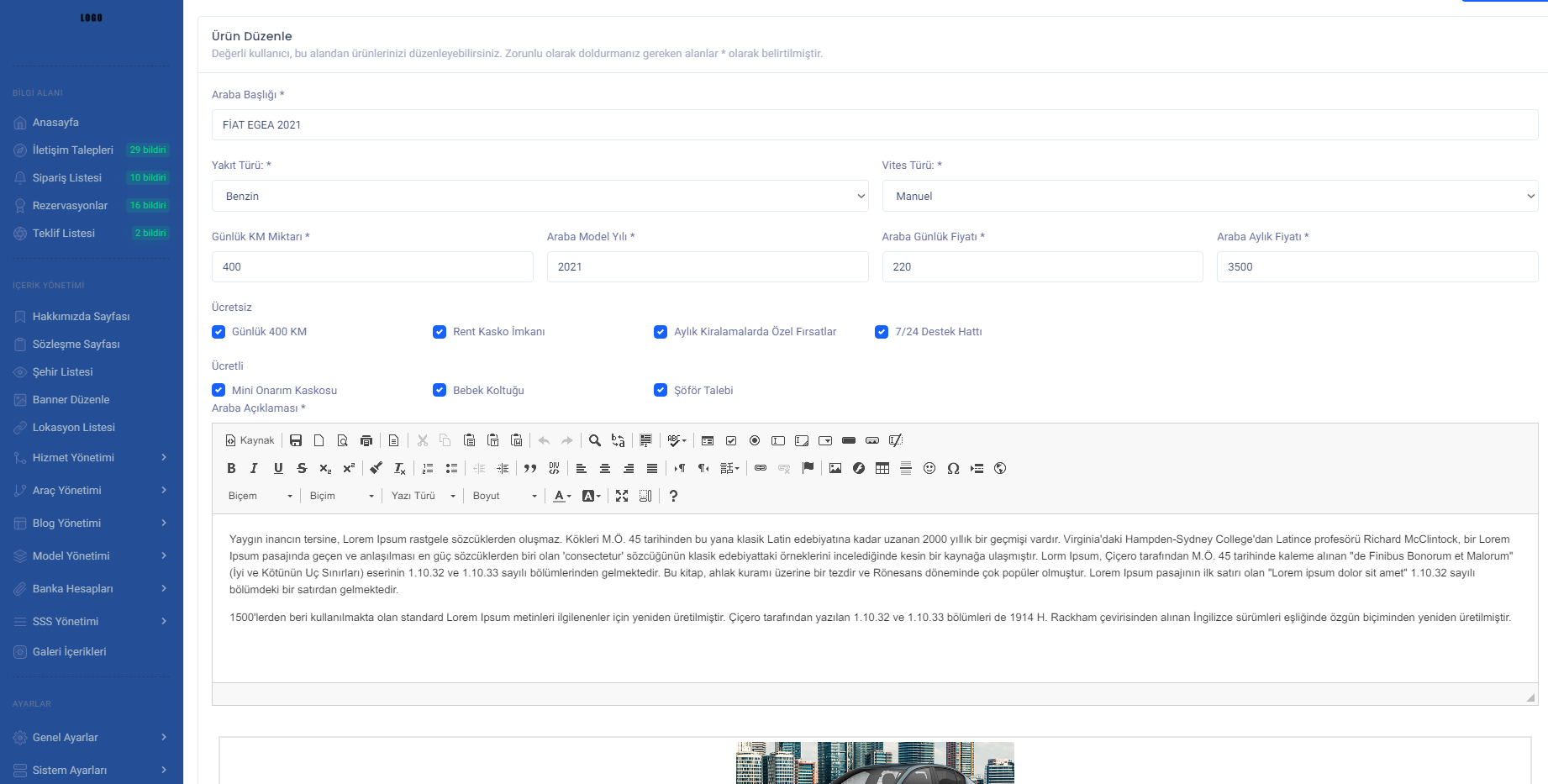Open Sipariş Listesi in sidebar
Screen dimensions: 1548x784
pyautogui.click(x=67, y=177)
